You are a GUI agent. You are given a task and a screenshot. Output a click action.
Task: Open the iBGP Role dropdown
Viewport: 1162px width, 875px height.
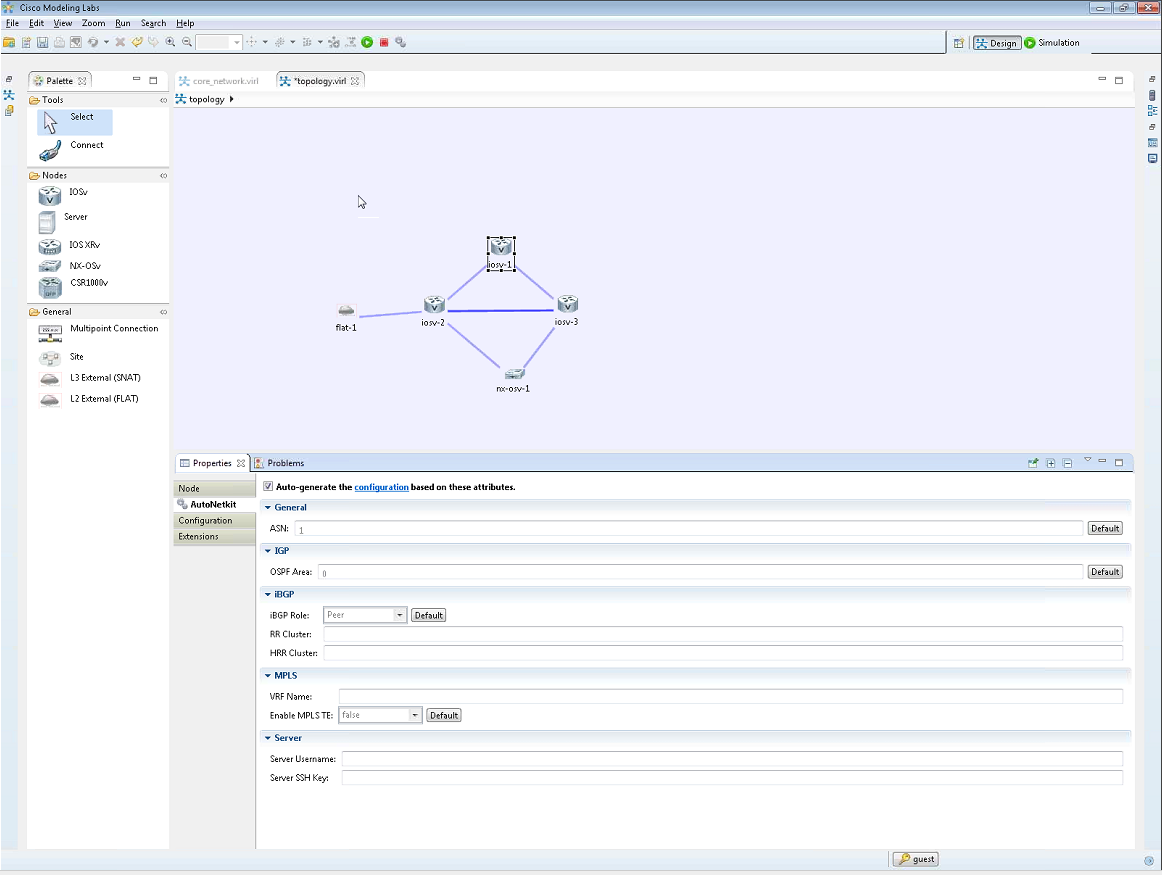tap(399, 615)
